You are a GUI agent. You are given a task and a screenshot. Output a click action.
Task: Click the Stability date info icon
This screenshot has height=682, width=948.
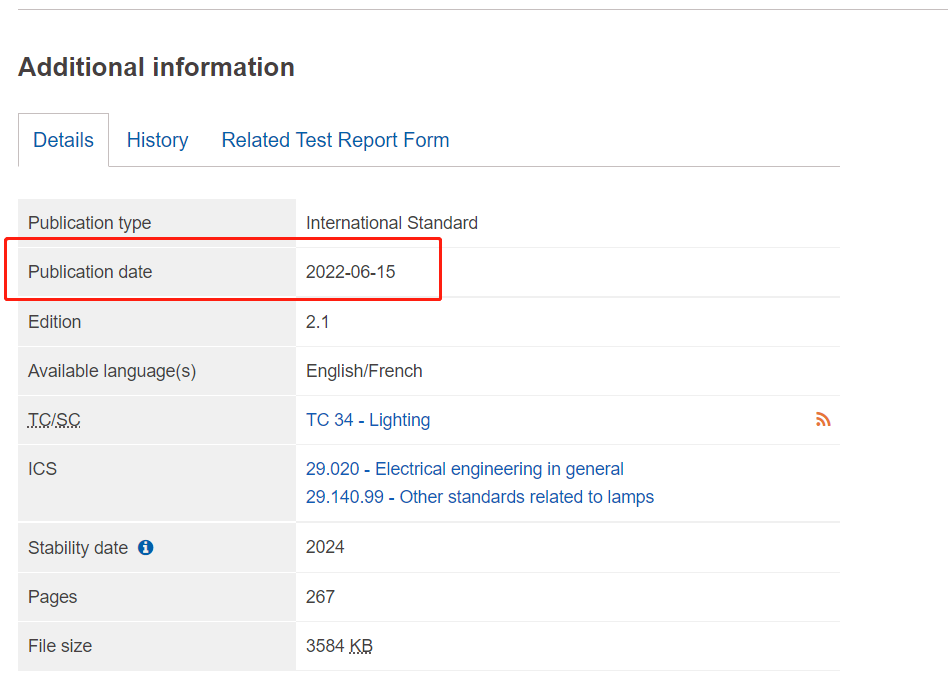146,547
